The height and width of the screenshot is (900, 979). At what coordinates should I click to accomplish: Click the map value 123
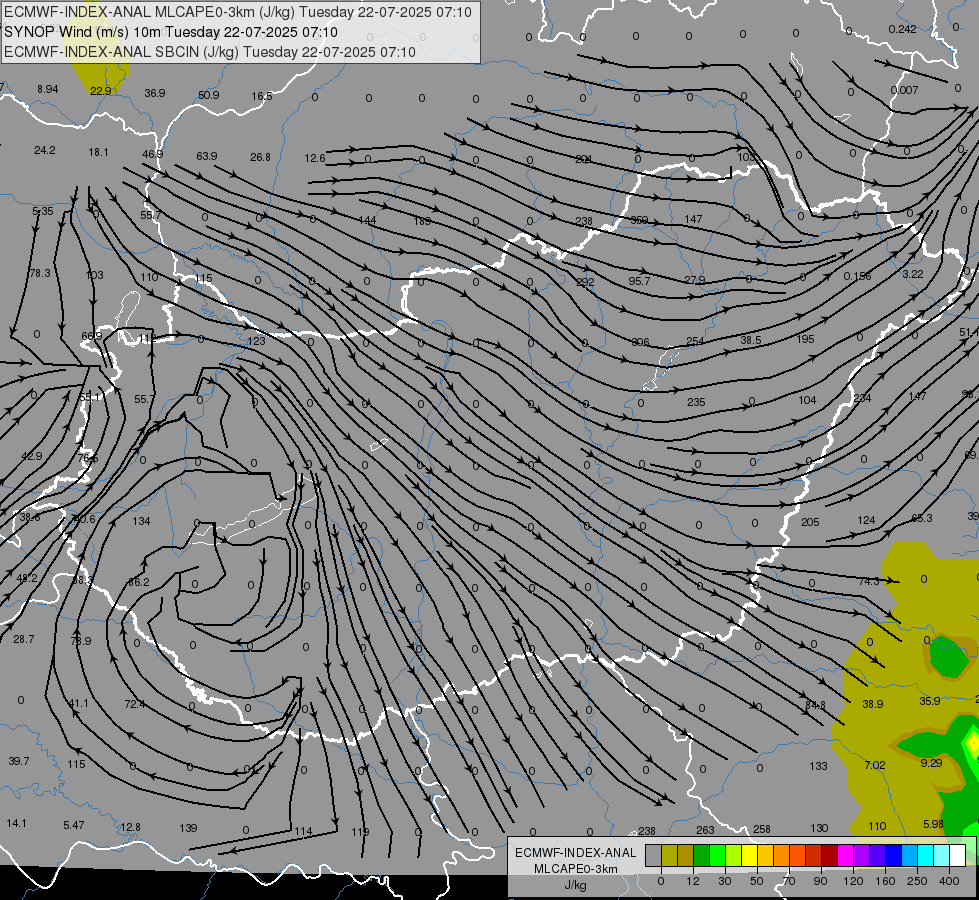[257, 341]
